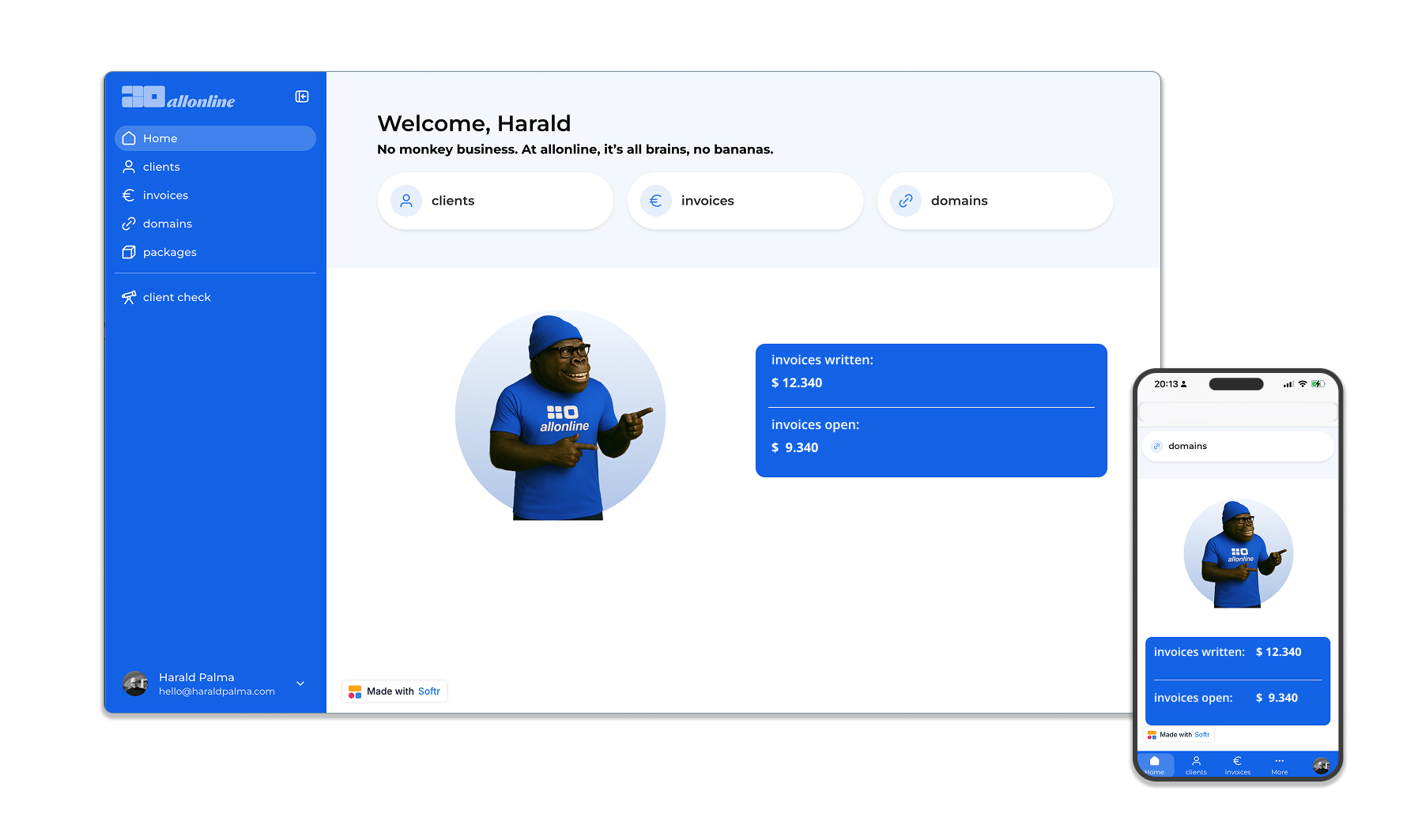Click the allonline logo in sidebar
Viewport: 1422px width, 840px height.
coord(179,97)
